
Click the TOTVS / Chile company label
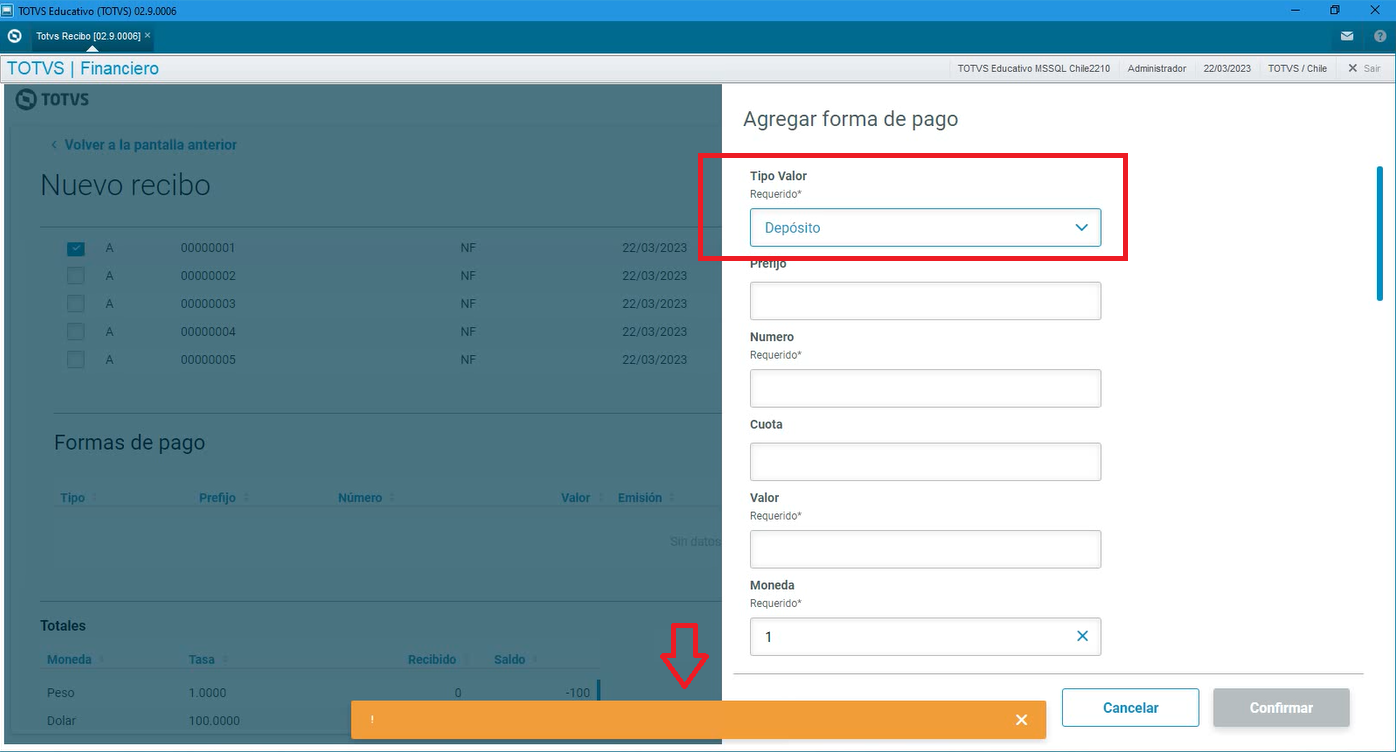1297,69
